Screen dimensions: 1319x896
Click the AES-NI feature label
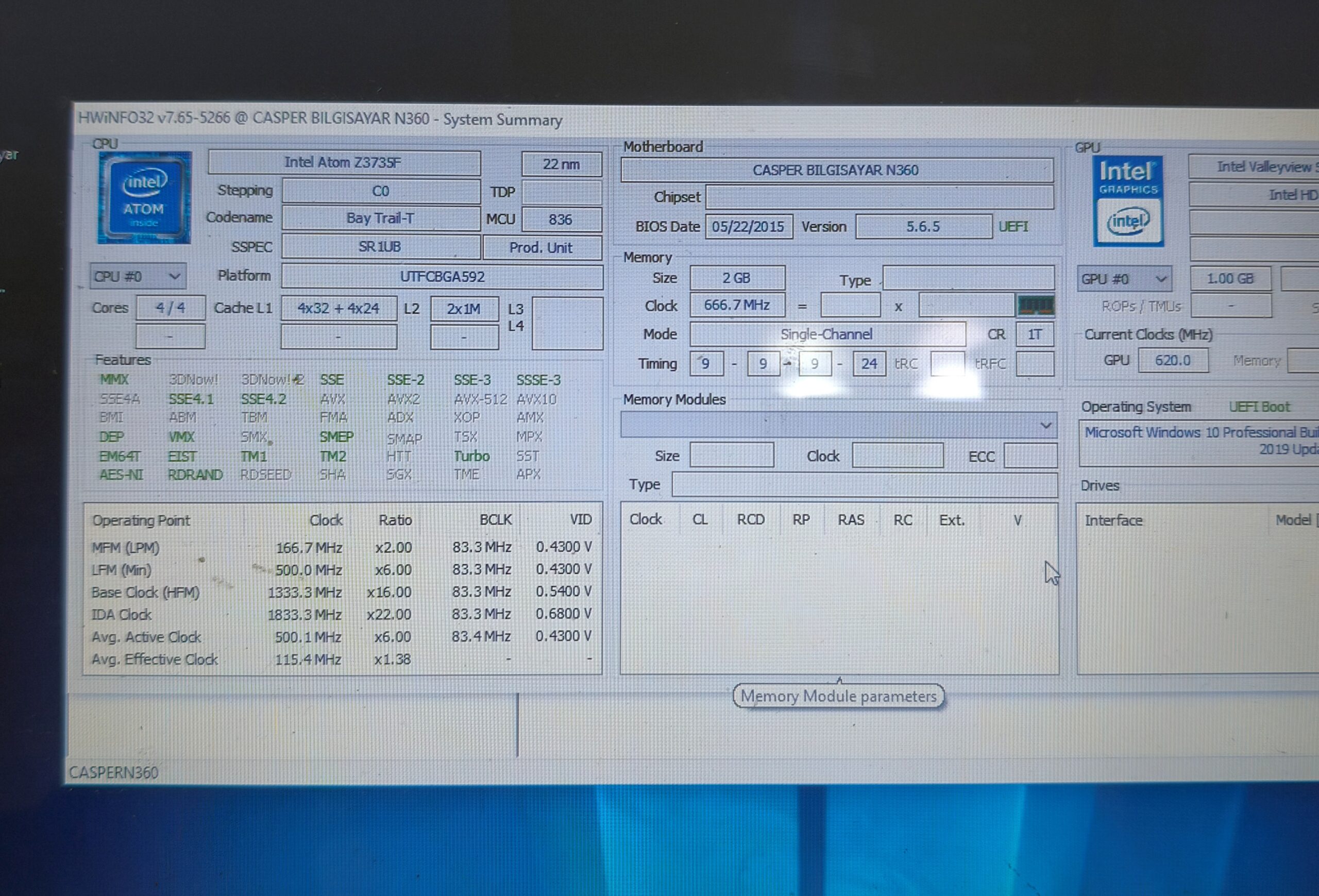coord(121,475)
